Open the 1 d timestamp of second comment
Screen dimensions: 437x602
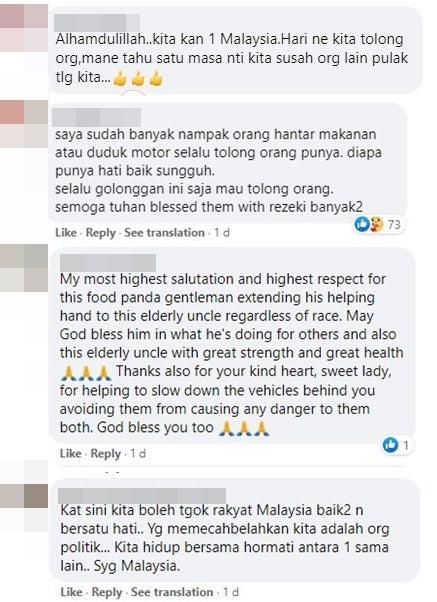pos(222,233)
